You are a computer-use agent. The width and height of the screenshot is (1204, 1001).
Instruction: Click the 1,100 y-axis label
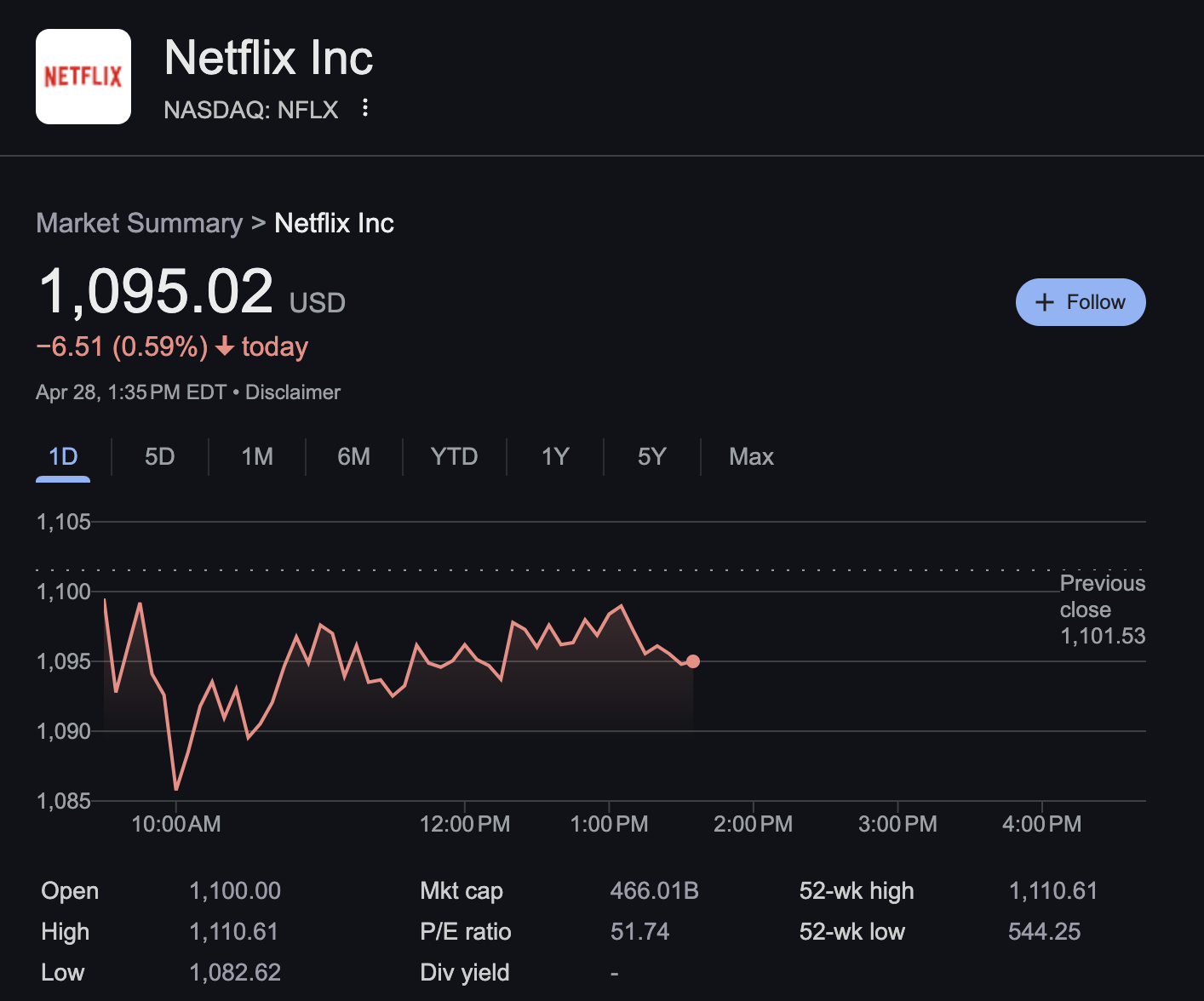64,592
